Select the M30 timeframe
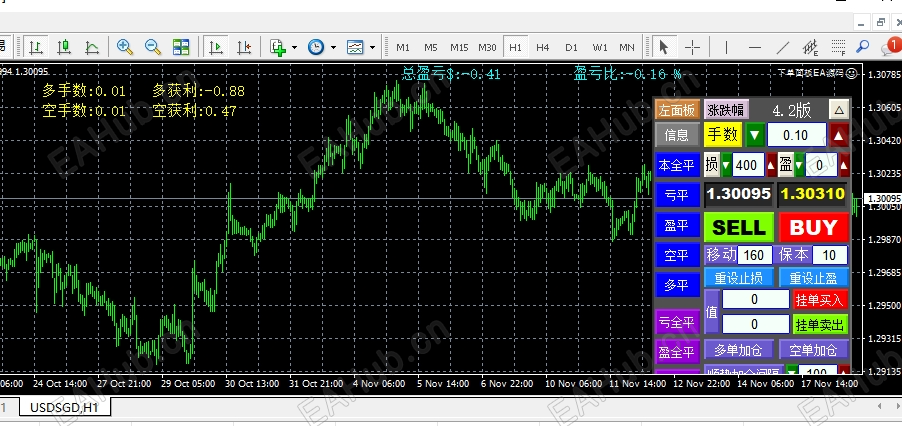 pos(487,47)
